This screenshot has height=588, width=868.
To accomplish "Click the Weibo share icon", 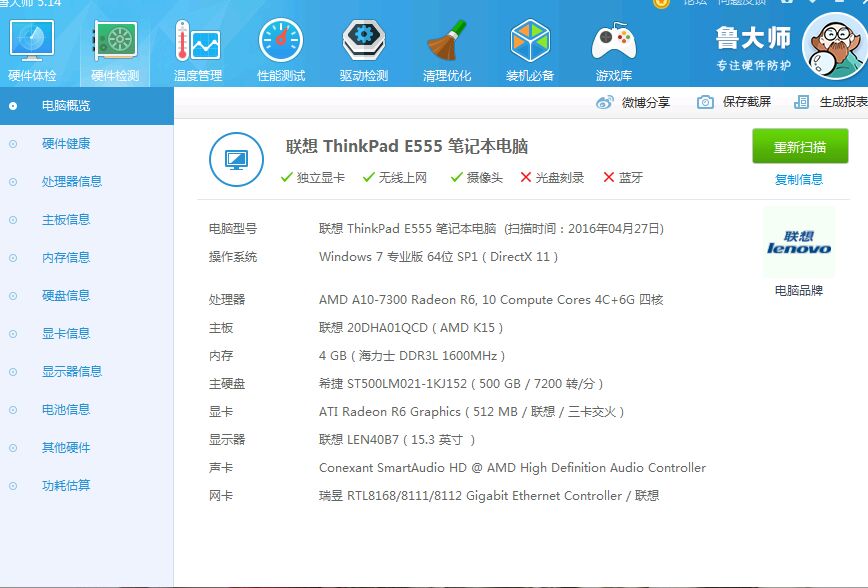I will 604,102.
